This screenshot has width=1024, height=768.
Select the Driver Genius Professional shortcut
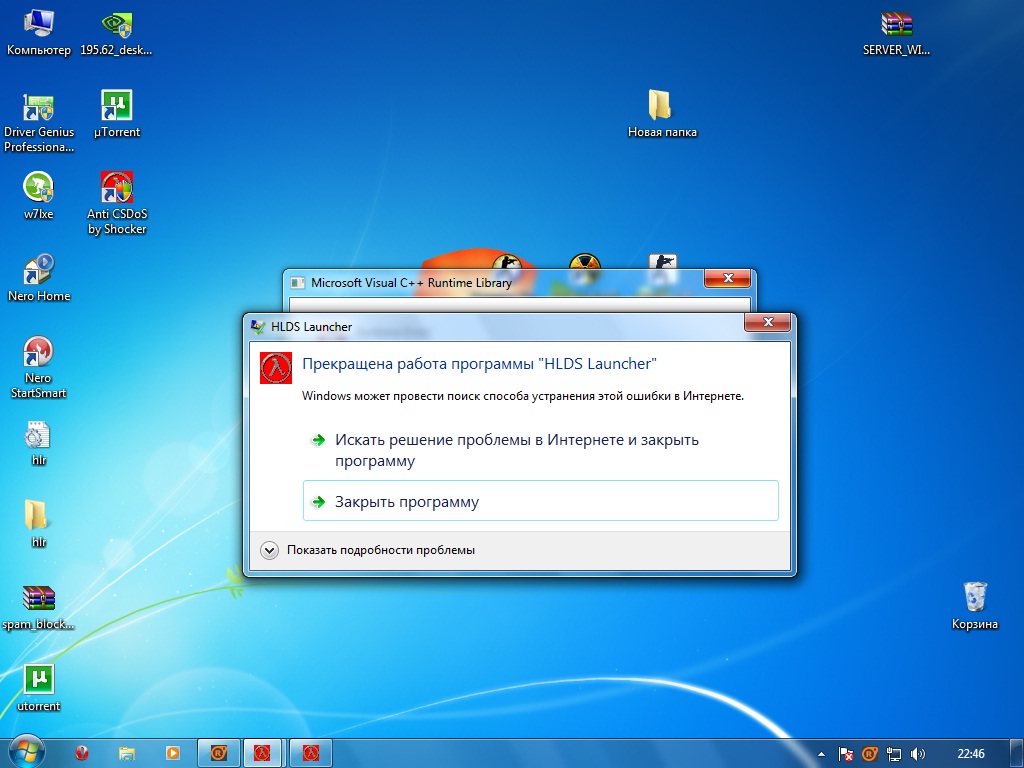click(39, 122)
